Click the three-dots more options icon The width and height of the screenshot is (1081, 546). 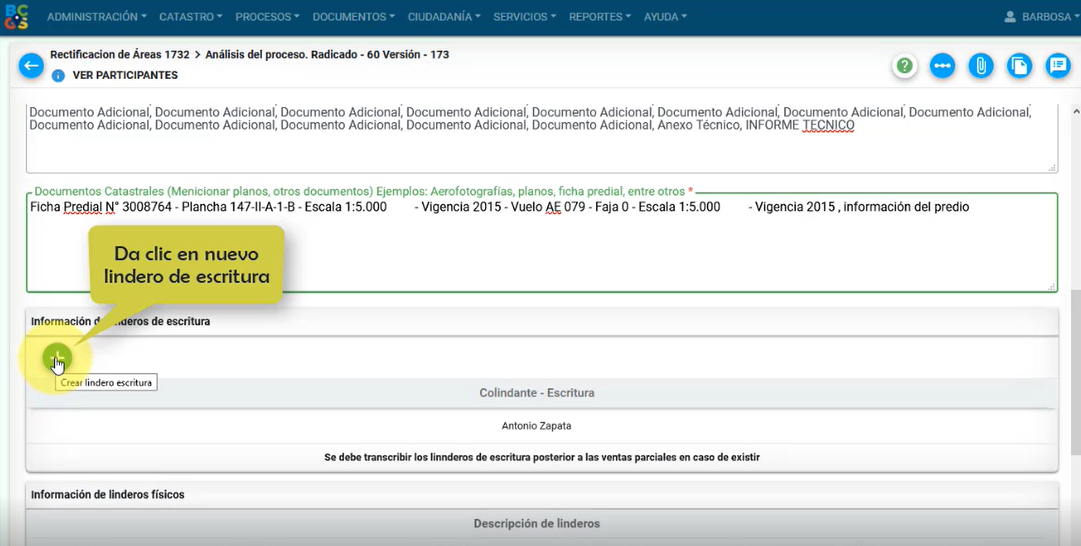[942, 66]
